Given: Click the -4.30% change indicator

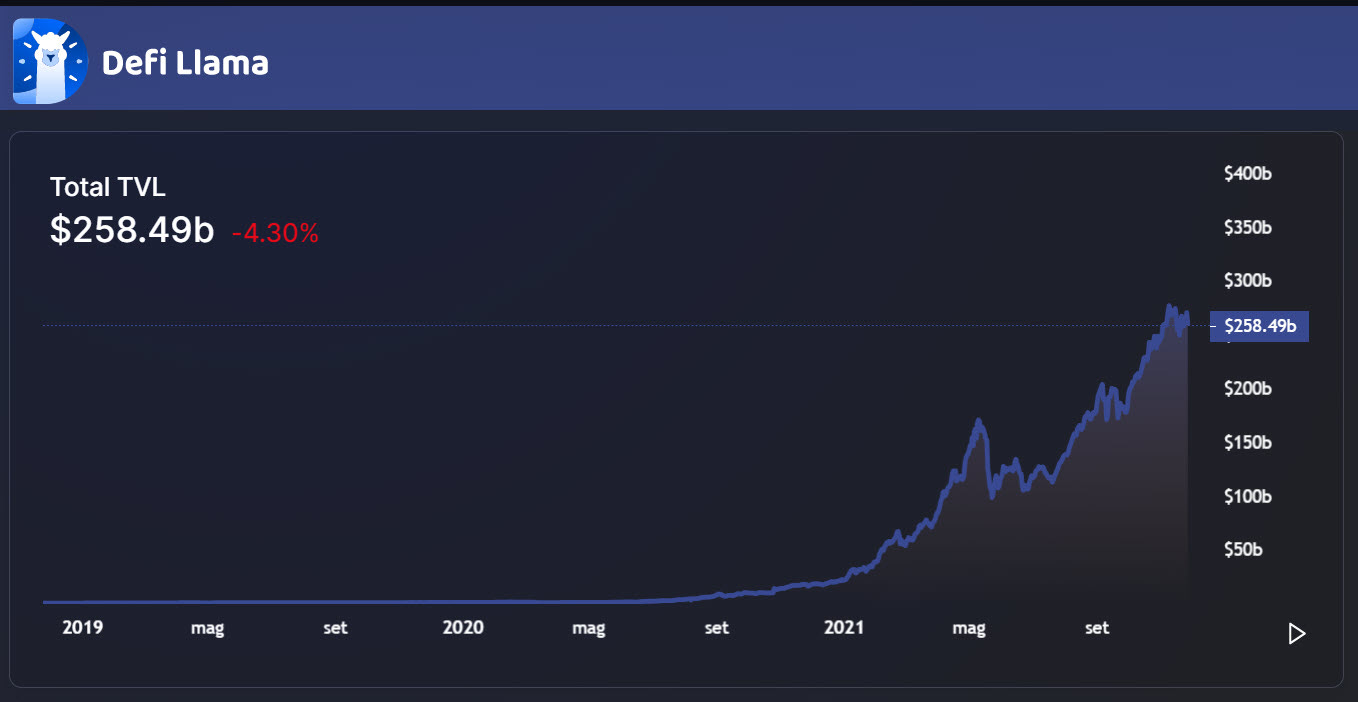Looking at the screenshot, I should [275, 234].
